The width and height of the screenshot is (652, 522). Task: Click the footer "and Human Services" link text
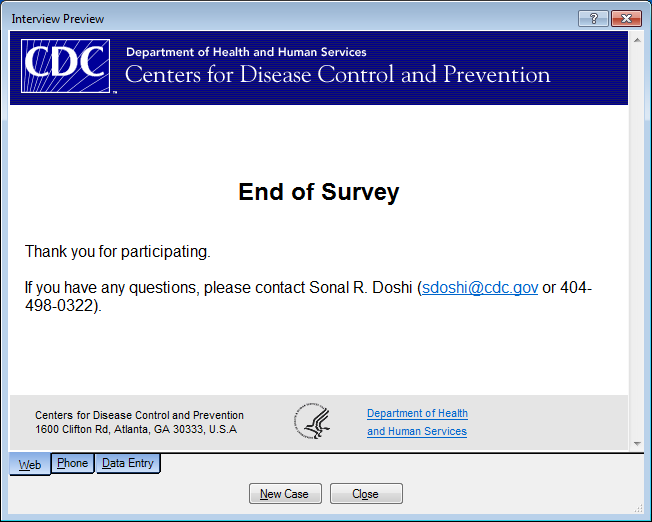point(416,432)
